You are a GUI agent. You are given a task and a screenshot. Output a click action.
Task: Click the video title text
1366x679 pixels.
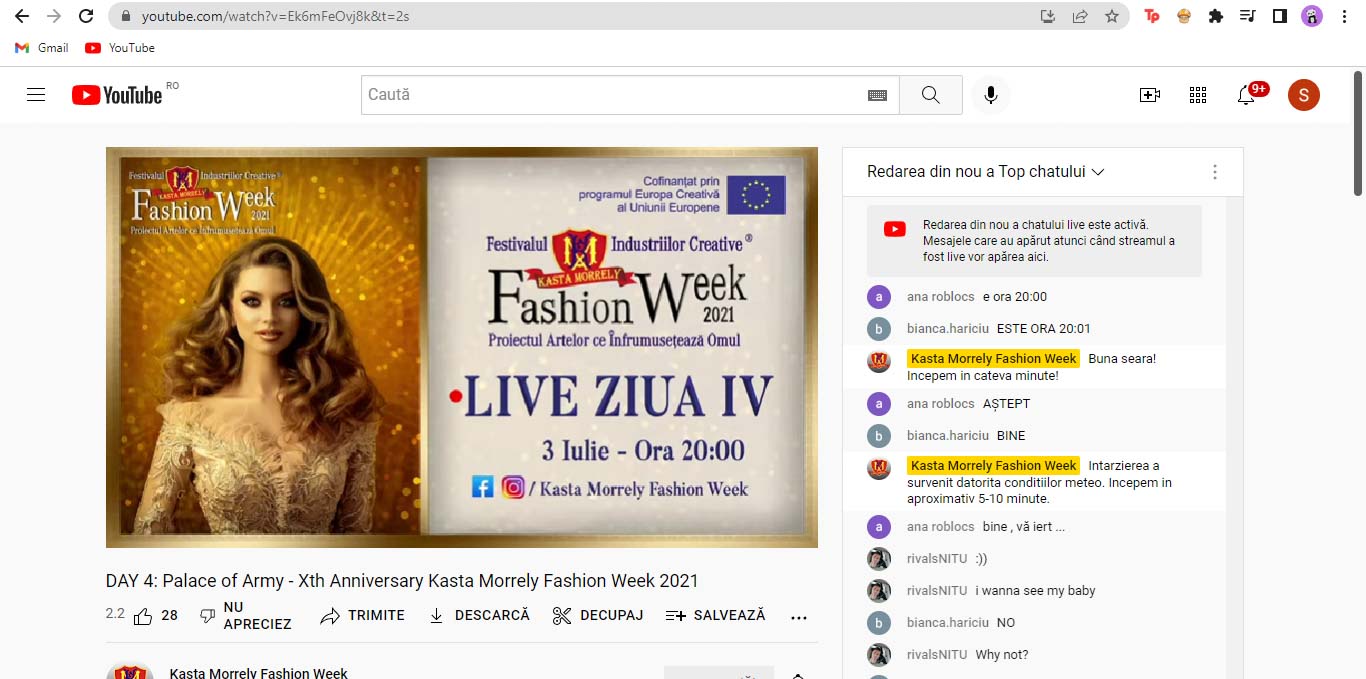coord(402,581)
